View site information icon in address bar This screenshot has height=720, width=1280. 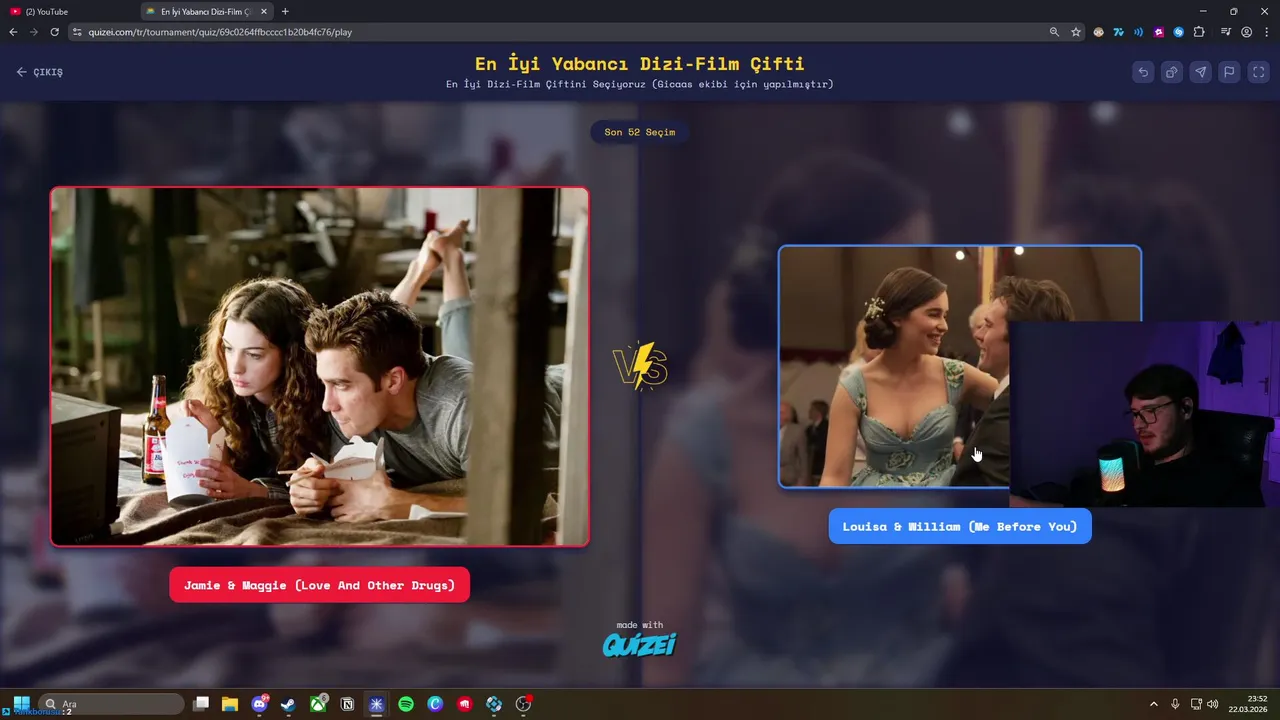[x=78, y=32]
